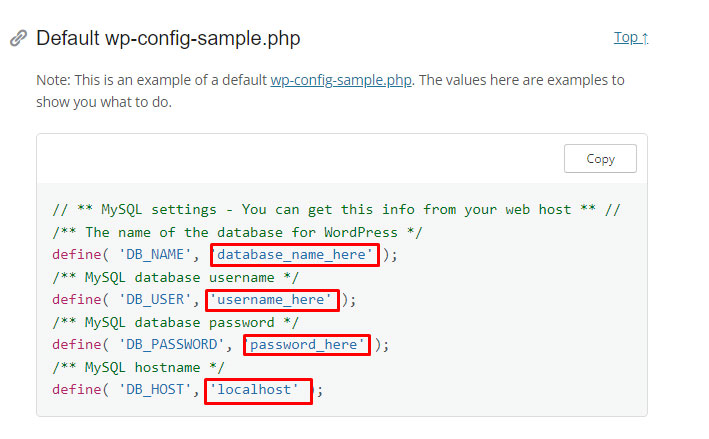This screenshot has height=439, width=709.
Task: Select 'password_here' value in code
Action: [303, 345]
